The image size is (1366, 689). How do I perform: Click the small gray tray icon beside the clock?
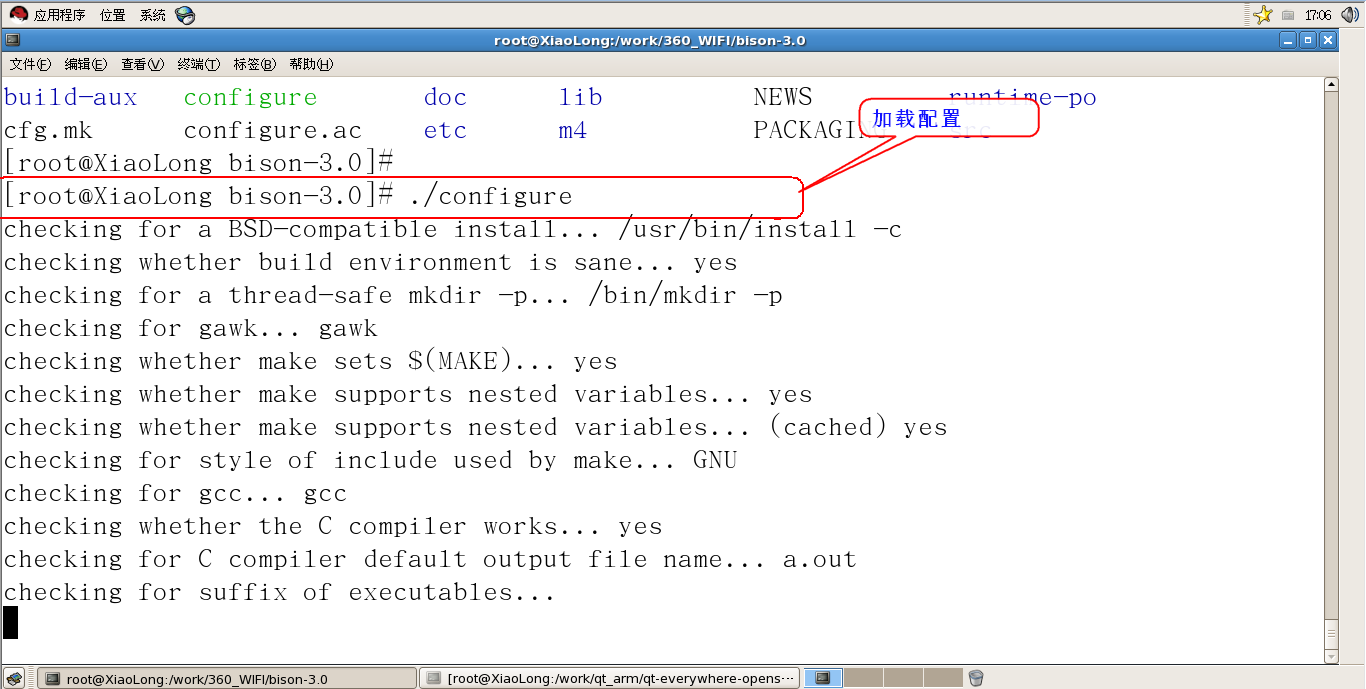click(1288, 15)
